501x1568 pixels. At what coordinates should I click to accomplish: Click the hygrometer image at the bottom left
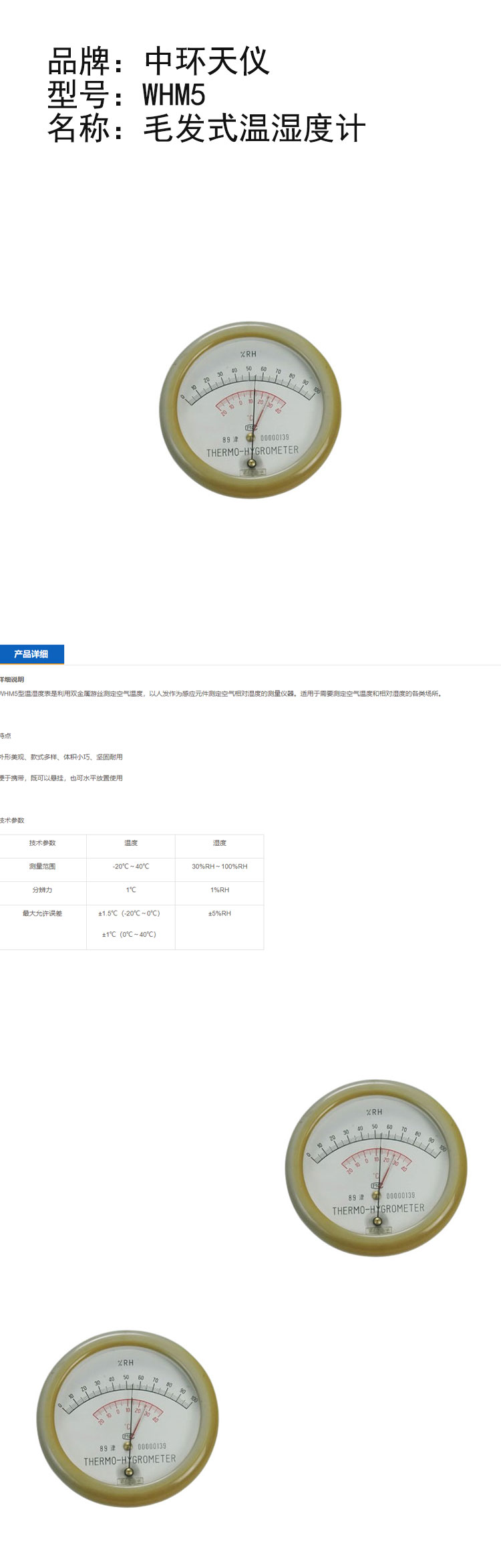click(127, 1418)
